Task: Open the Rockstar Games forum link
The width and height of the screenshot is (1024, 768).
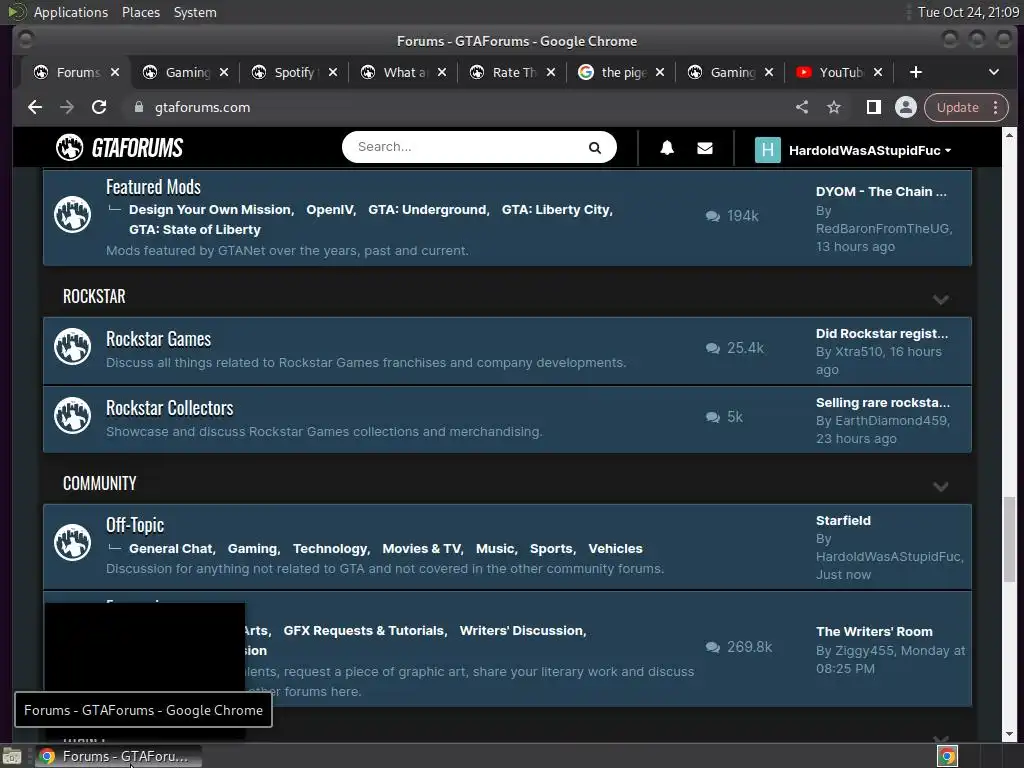Action: click(158, 339)
